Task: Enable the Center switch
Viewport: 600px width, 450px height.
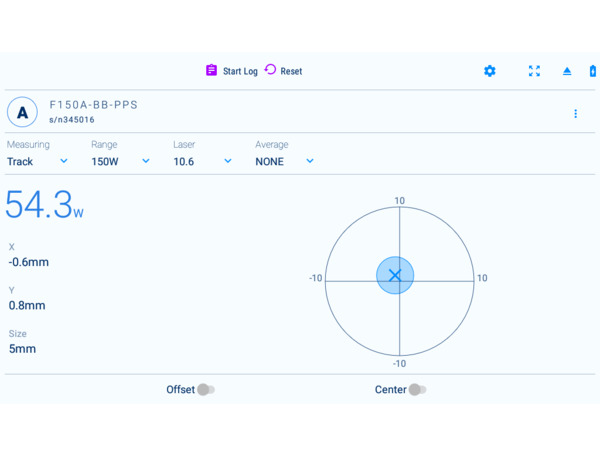Action: (416, 390)
